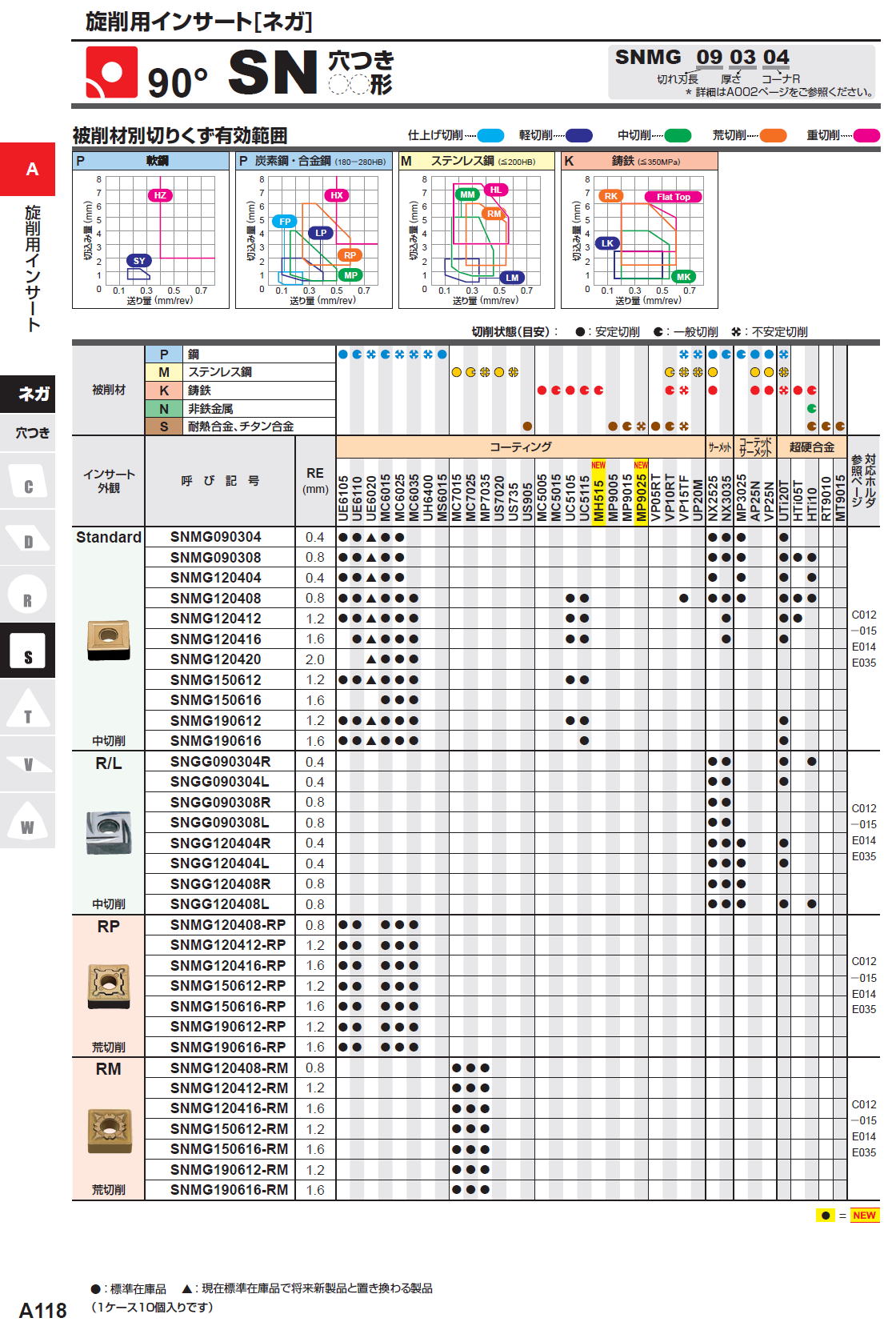Viewport: 896px width, 1330px height.
Task: Select the R round insert sidebar icon
Action: coord(27,594)
